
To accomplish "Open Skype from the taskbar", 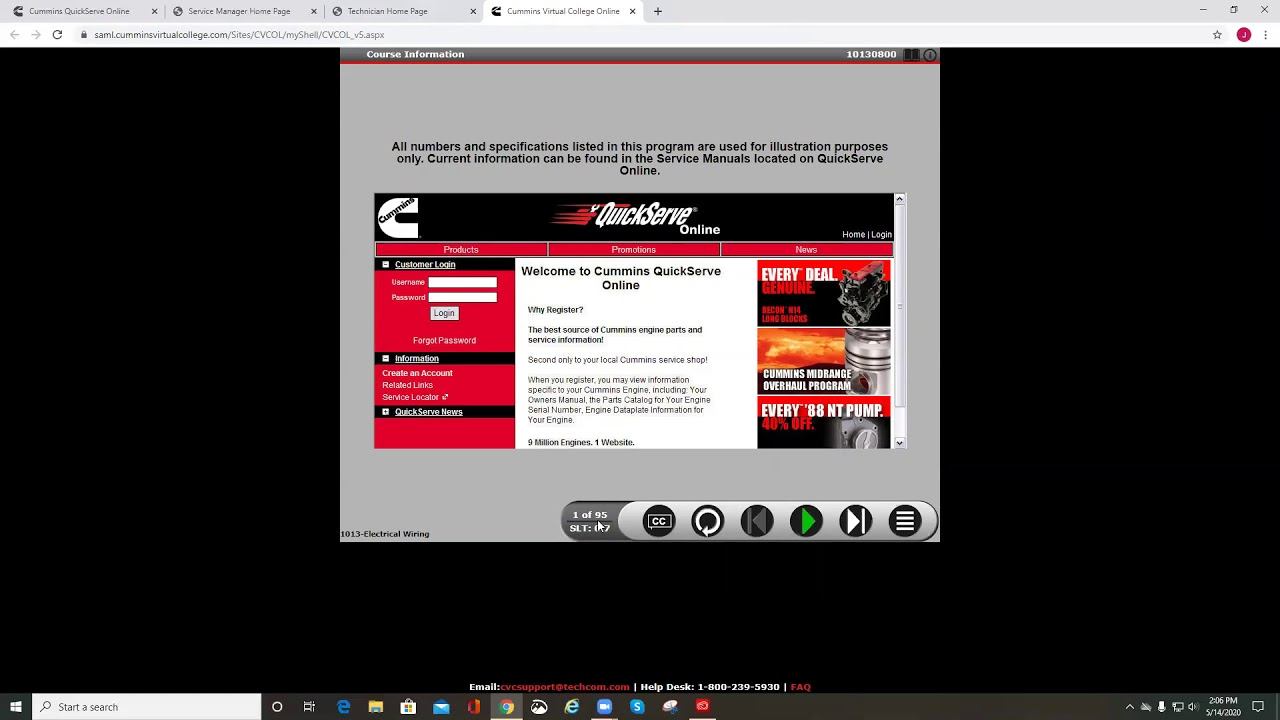I will 637,707.
